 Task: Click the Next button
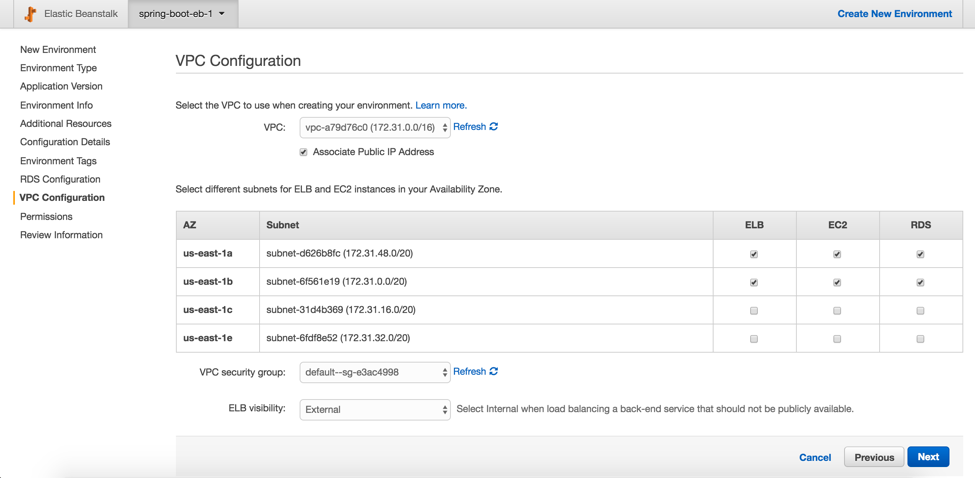[928, 457]
